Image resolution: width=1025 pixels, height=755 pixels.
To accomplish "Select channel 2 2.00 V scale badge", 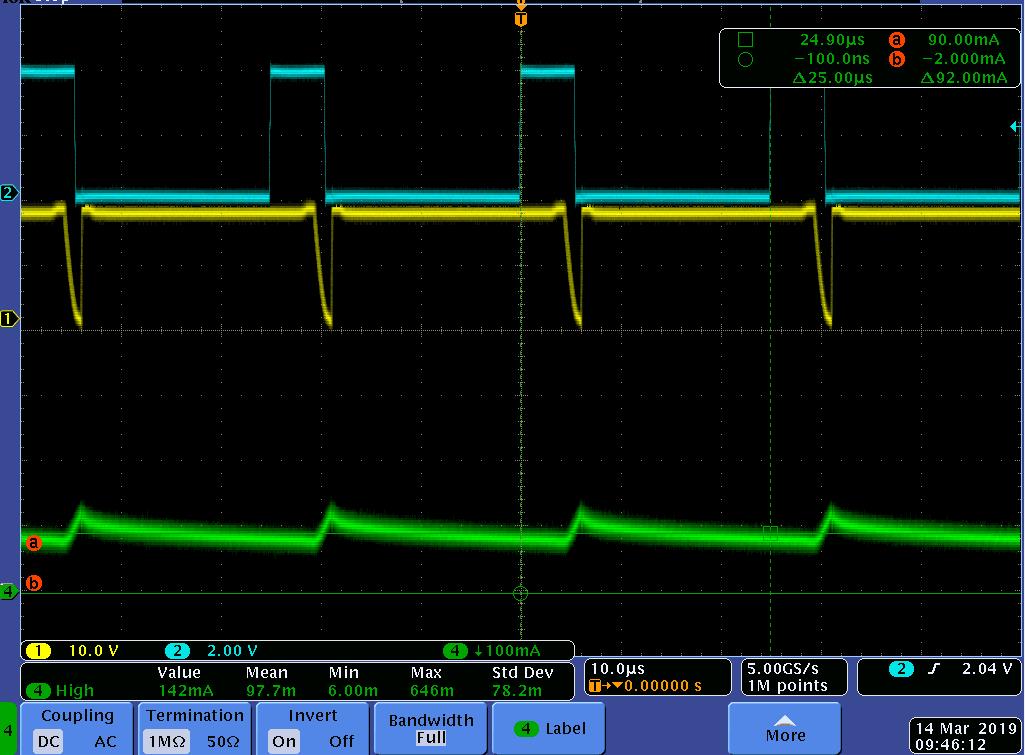I will click(x=212, y=650).
